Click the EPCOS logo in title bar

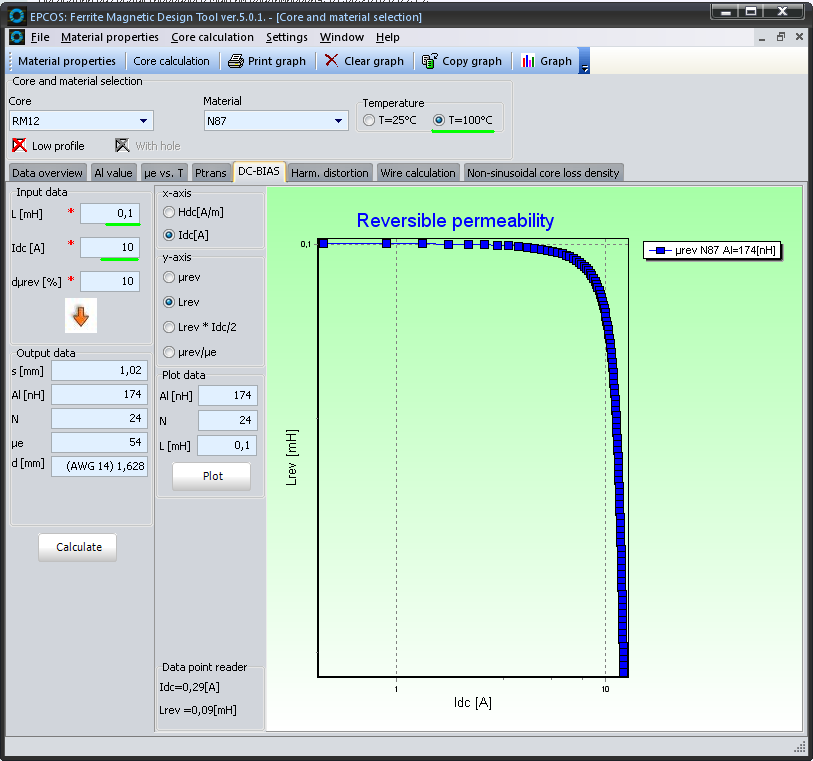(17, 16)
